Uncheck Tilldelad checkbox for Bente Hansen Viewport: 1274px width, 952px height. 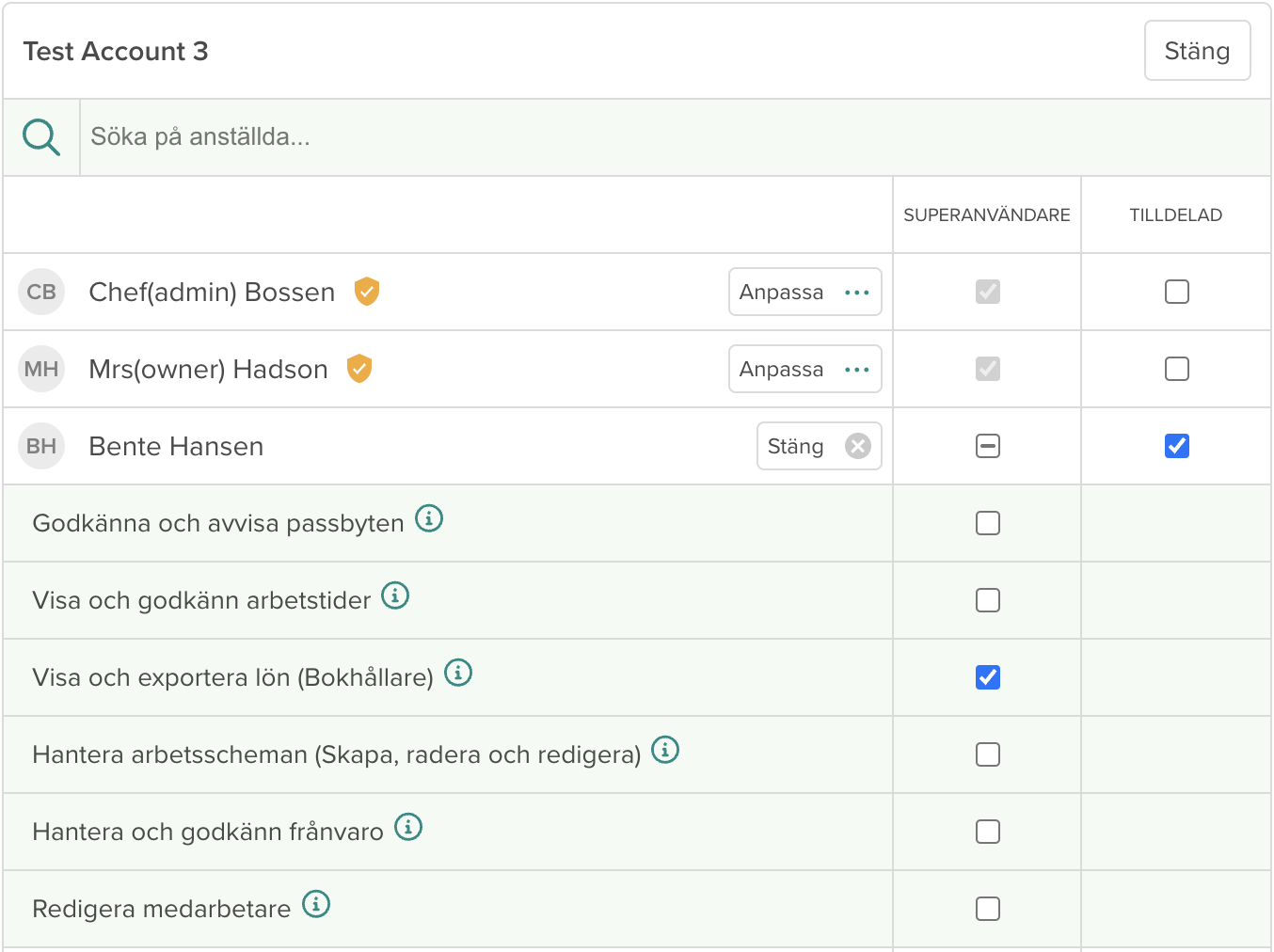coord(1176,446)
